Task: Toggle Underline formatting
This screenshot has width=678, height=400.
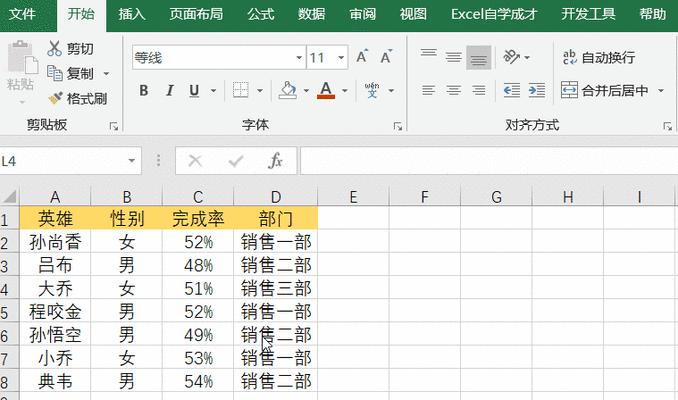Action: (194, 90)
